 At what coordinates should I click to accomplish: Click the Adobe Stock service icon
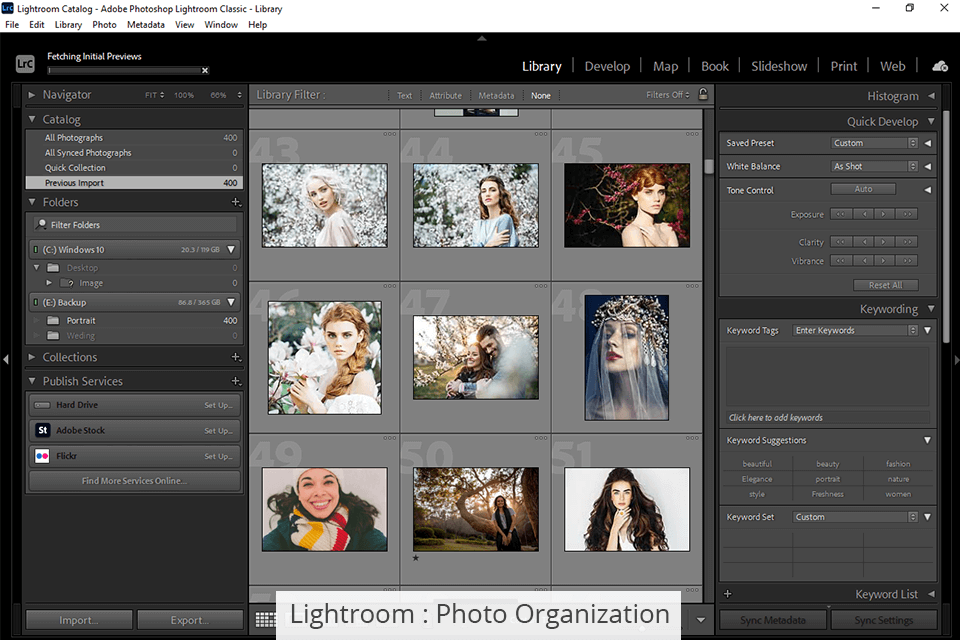click(42, 430)
